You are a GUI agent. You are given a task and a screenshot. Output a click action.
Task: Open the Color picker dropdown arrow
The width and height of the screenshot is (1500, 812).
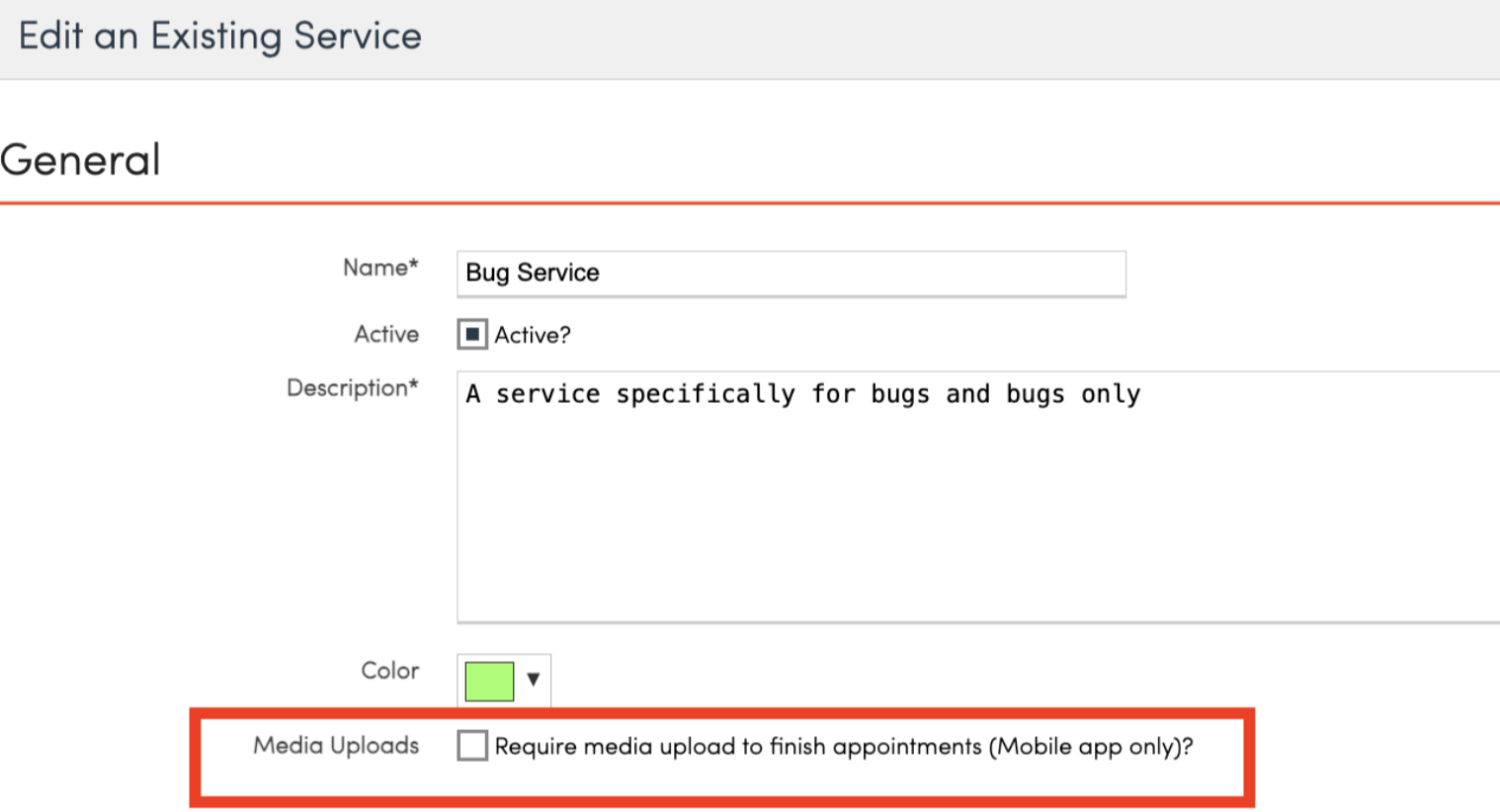click(534, 680)
